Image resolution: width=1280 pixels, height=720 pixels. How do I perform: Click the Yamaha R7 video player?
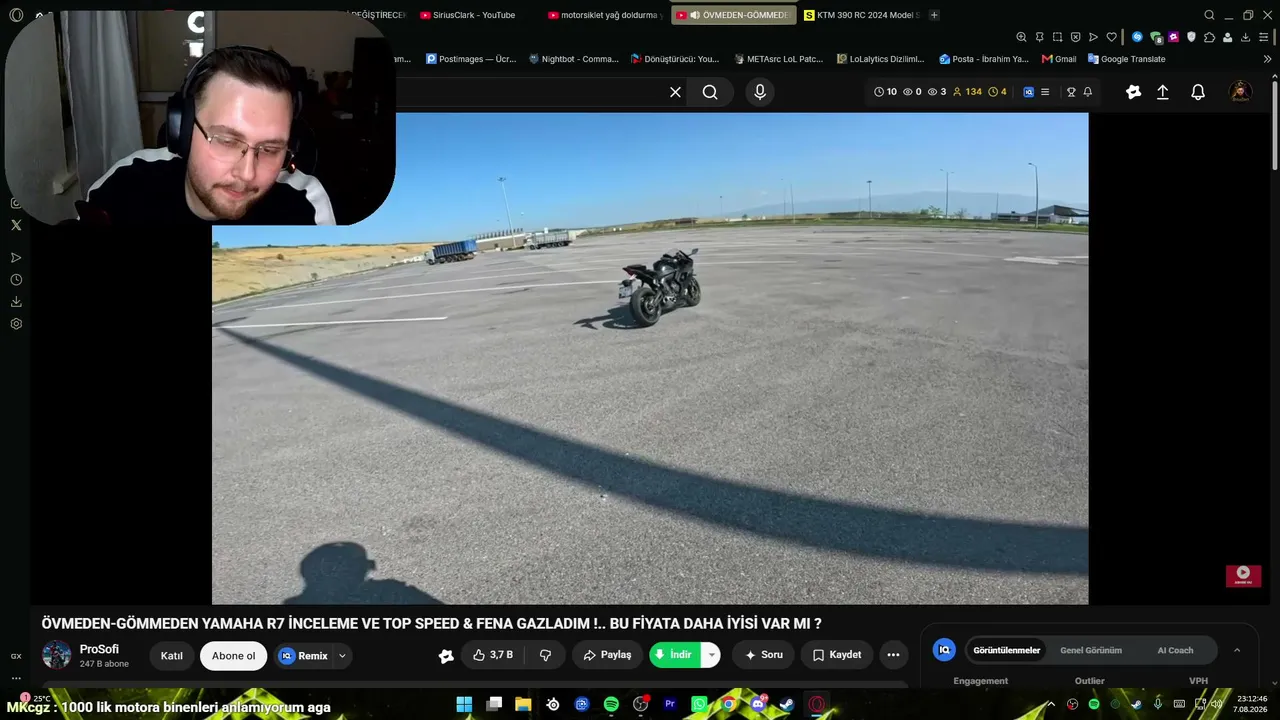(650, 358)
